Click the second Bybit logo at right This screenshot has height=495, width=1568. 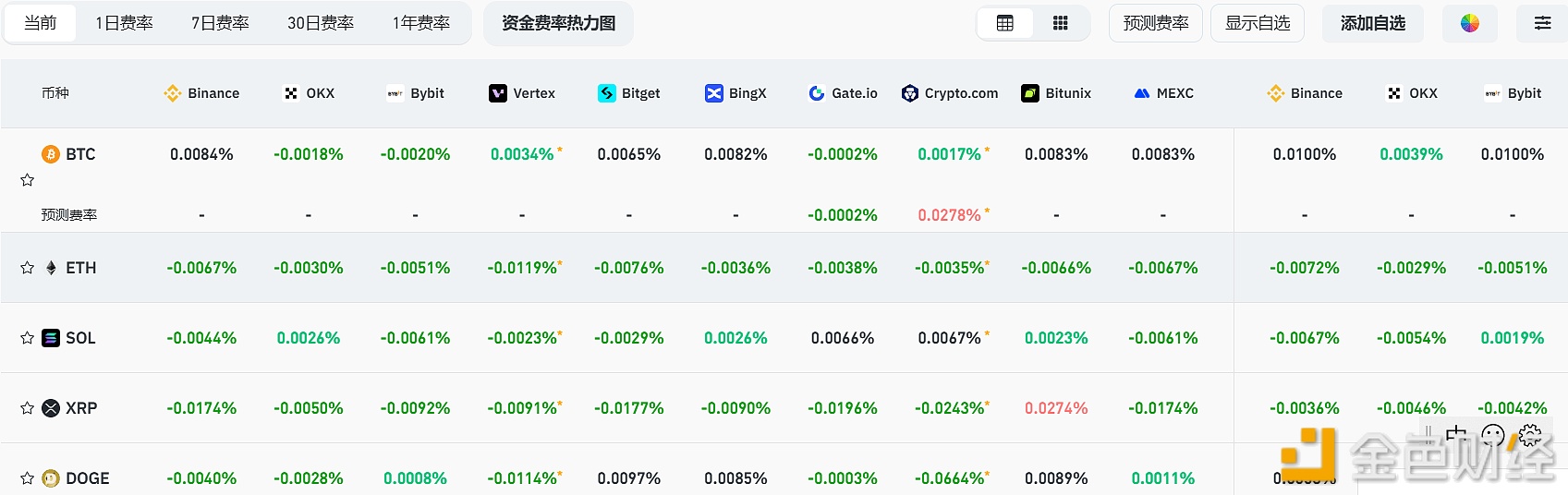(1492, 93)
